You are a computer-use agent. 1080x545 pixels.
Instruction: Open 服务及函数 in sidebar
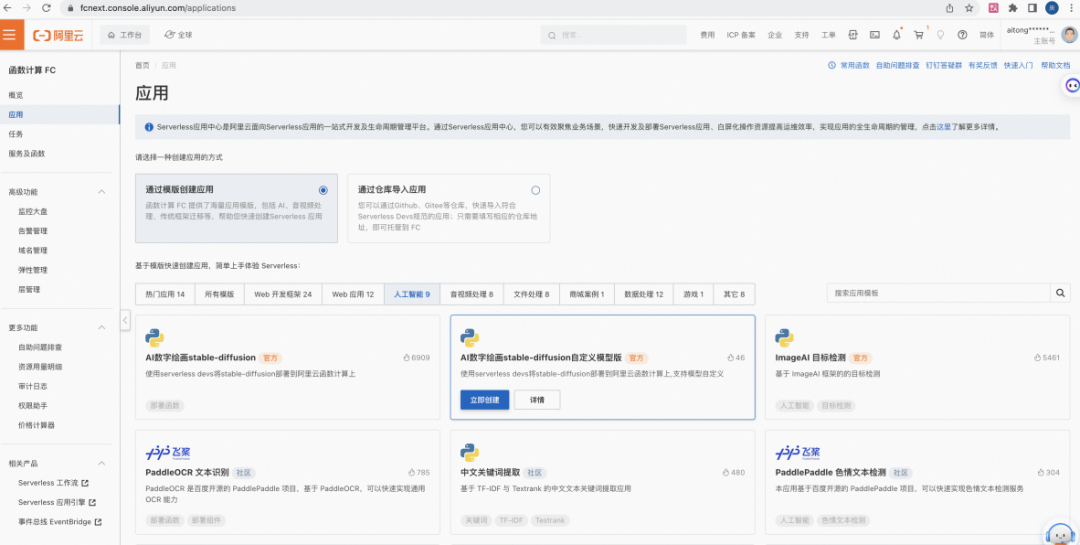coord(27,153)
